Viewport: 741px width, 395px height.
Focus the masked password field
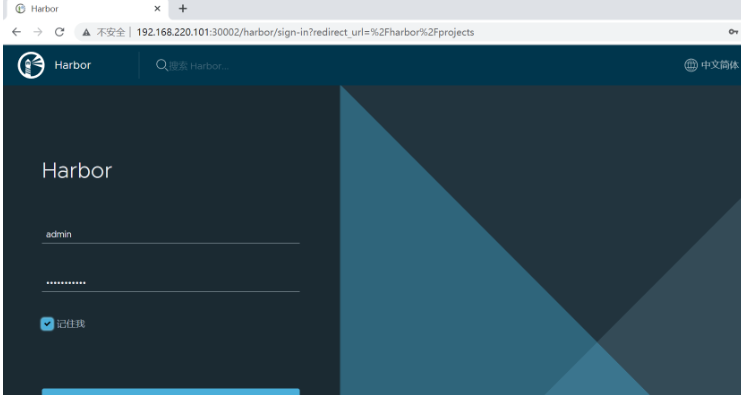(x=171, y=283)
